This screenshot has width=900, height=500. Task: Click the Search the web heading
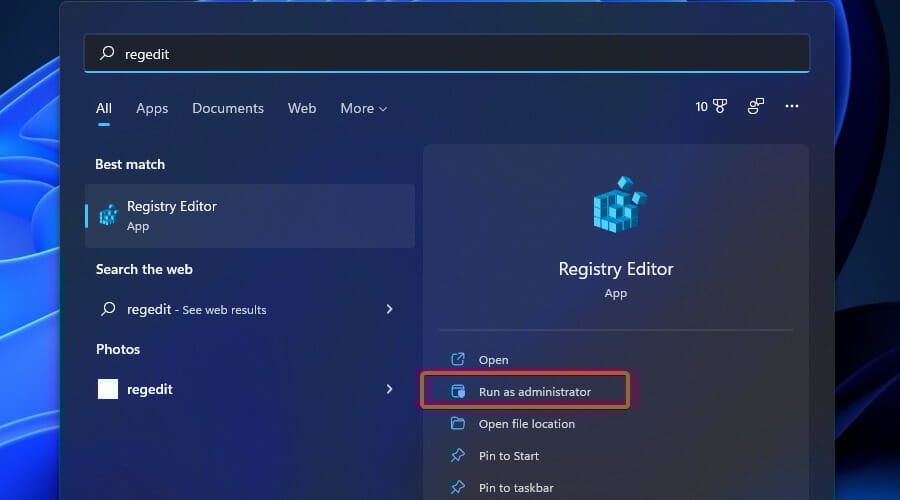[x=144, y=269]
